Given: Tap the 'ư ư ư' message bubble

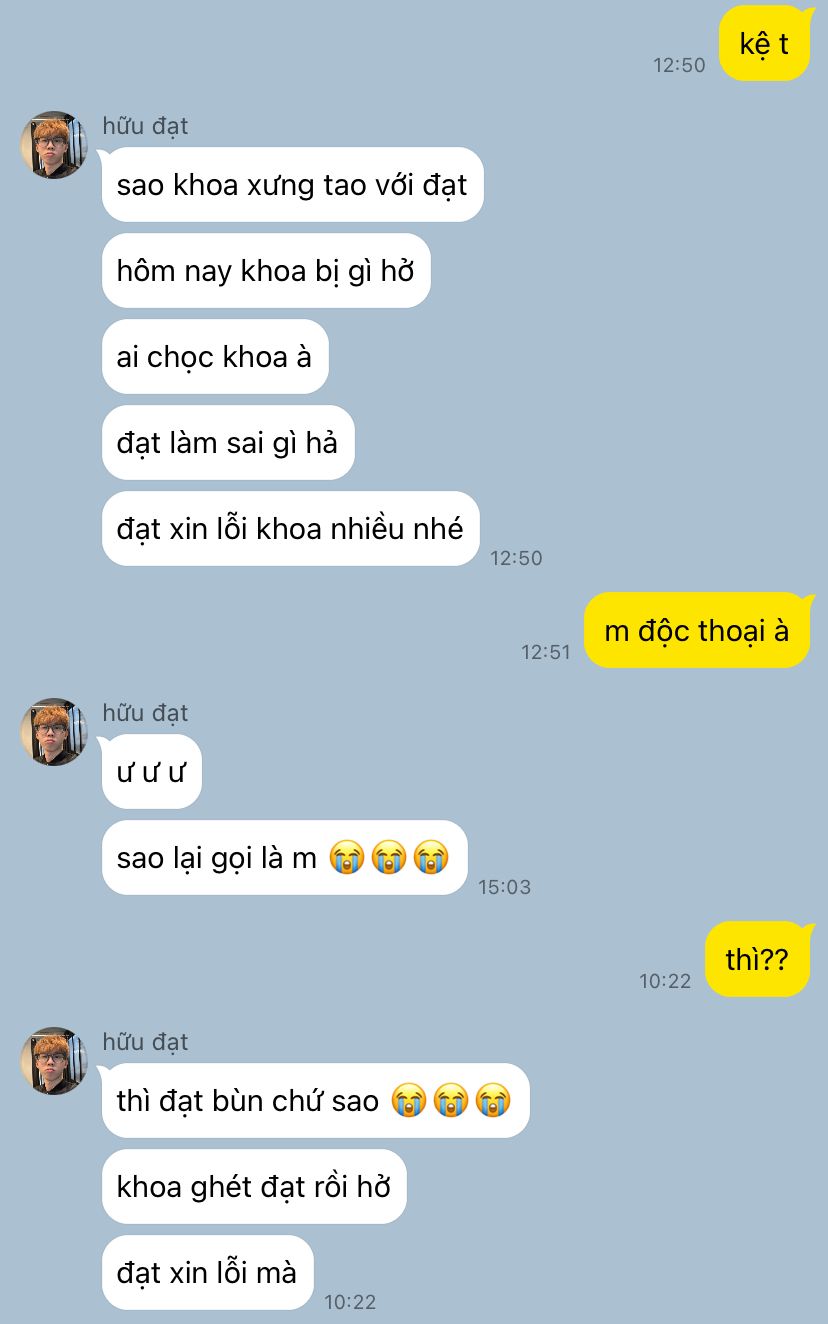Looking at the screenshot, I should (152, 772).
